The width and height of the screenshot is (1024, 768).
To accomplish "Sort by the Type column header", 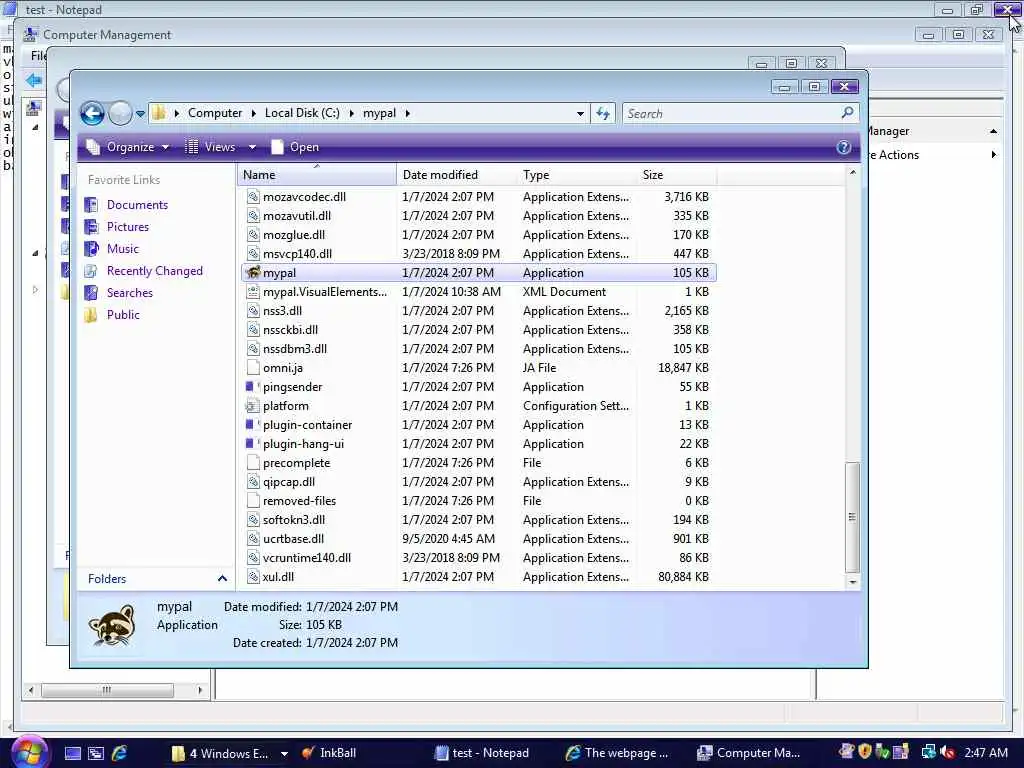I will [576, 175].
